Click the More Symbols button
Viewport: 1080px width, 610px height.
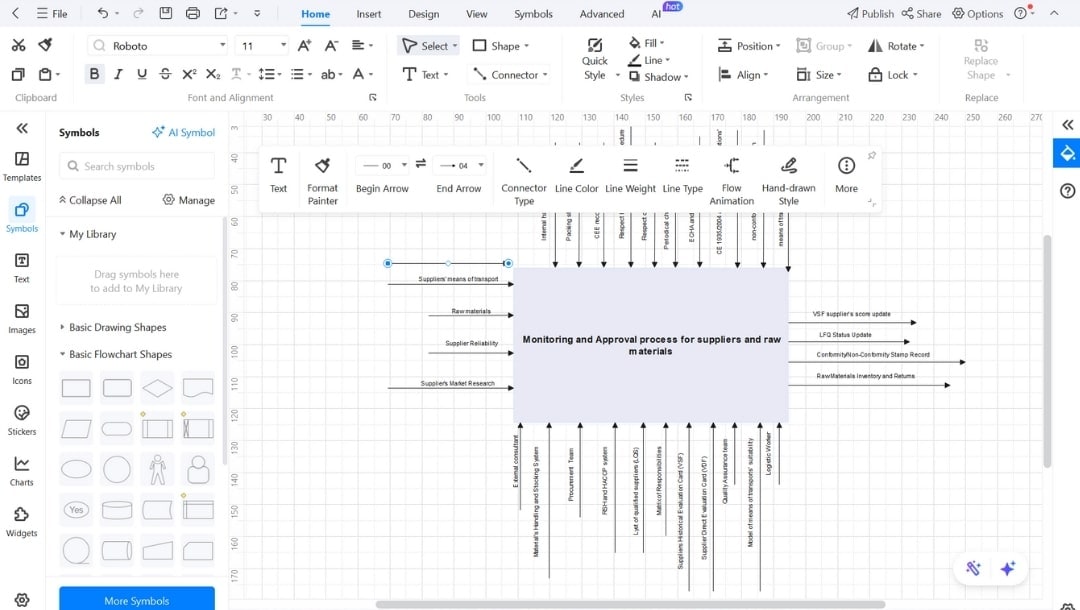coord(136,600)
